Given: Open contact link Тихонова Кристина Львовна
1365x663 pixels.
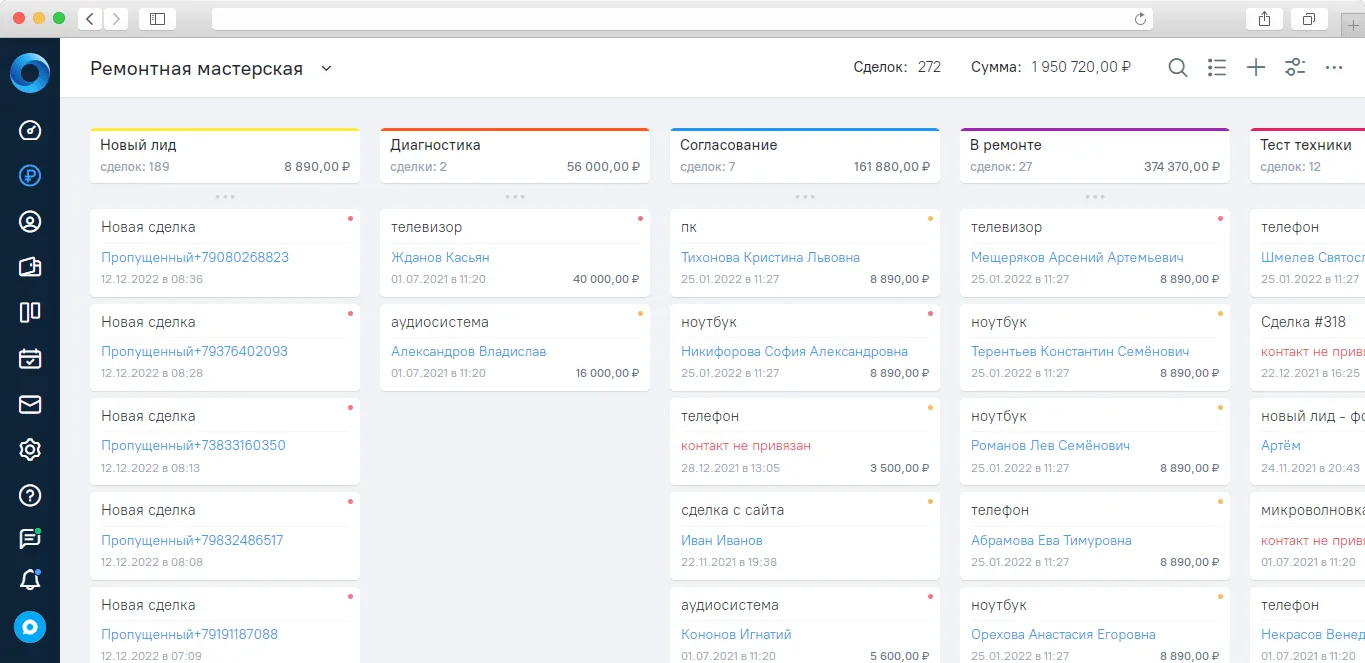Looking at the screenshot, I should point(770,257).
